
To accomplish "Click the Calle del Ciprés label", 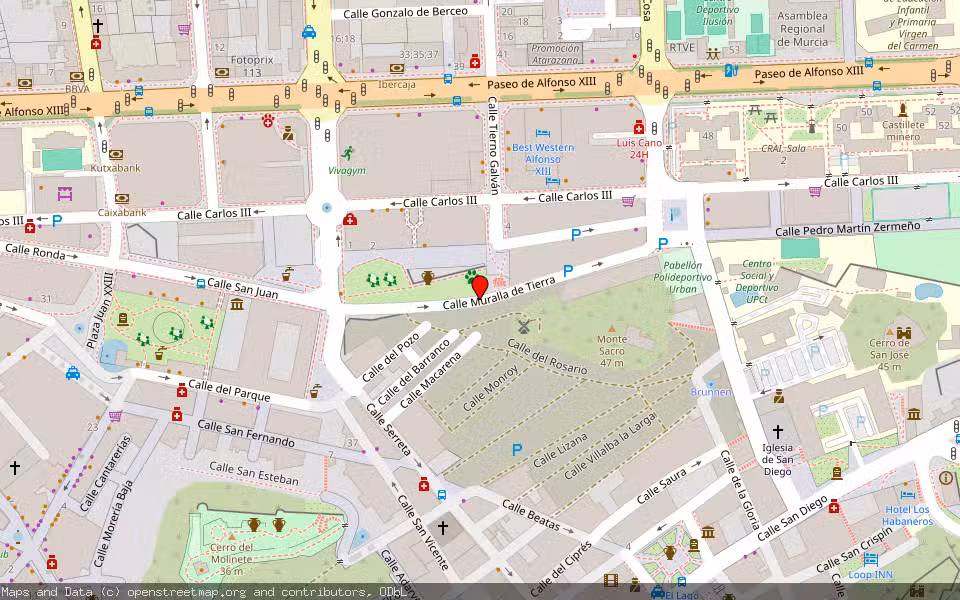I will [x=561, y=568].
